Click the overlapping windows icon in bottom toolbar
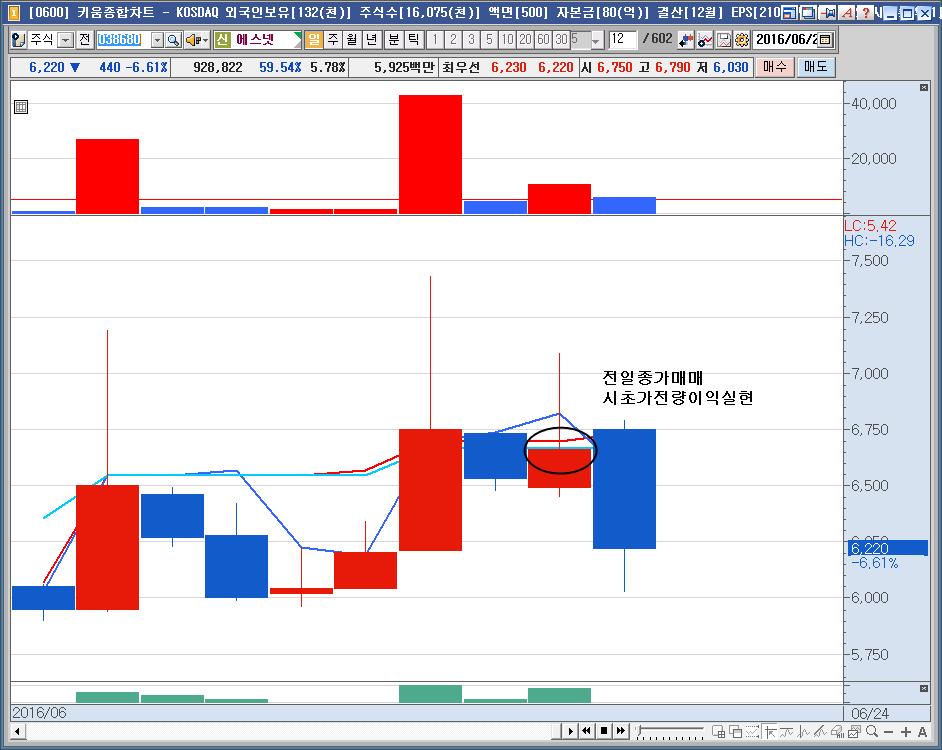Image resolution: width=942 pixels, height=750 pixels. point(735,731)
